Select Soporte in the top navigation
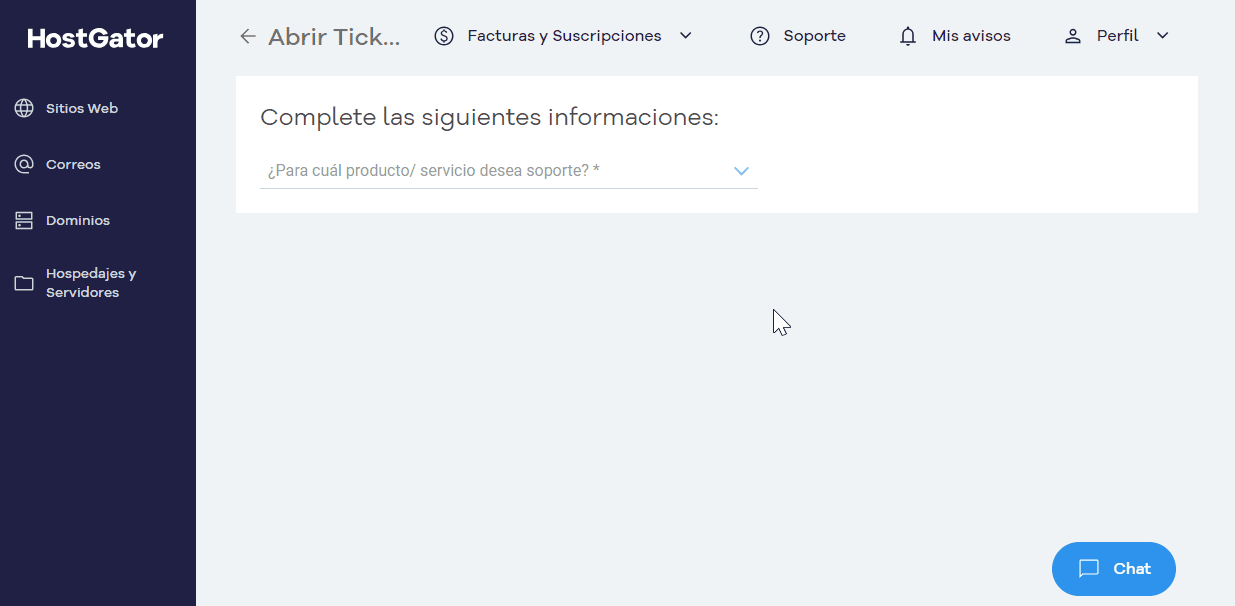The height and width of the screenshot is (606, 1235). [814, 35]
